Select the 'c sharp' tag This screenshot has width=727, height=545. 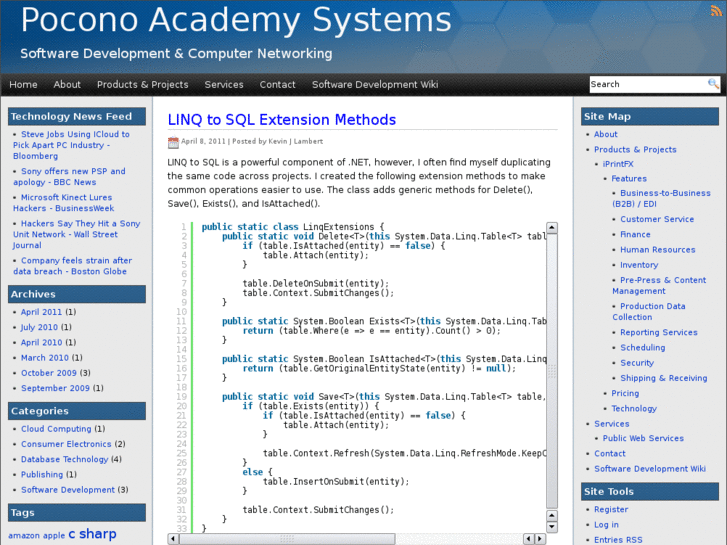coord(92,534)
